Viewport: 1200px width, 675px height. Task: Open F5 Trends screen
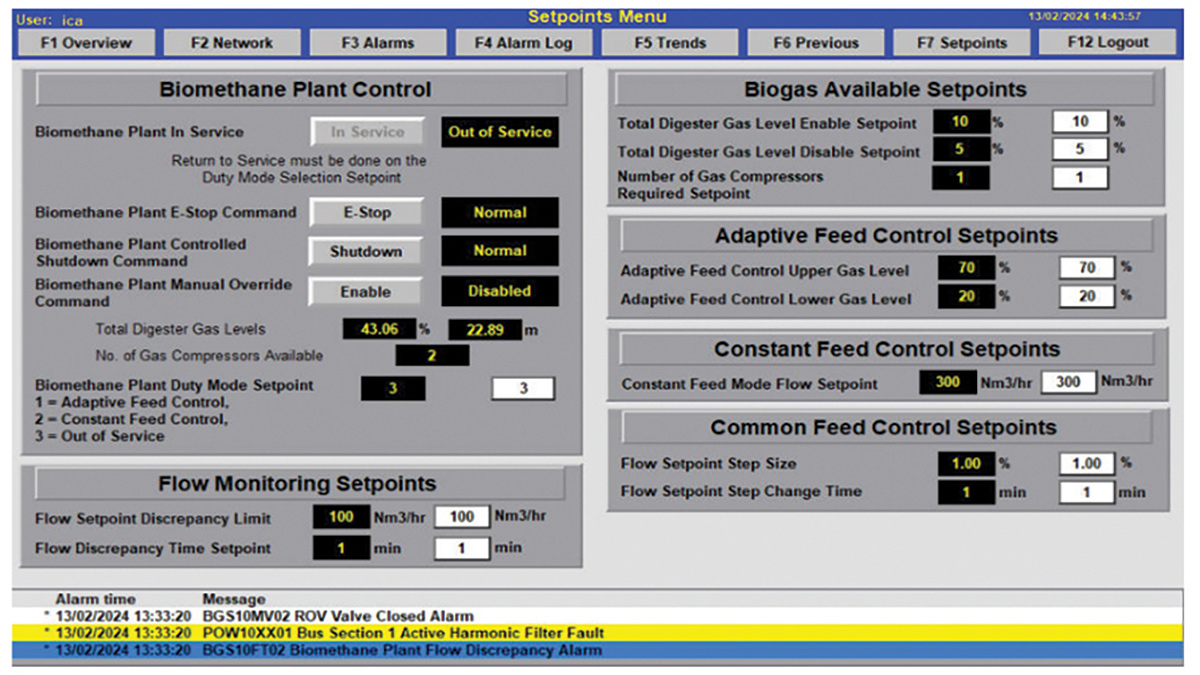pos(669,43)
